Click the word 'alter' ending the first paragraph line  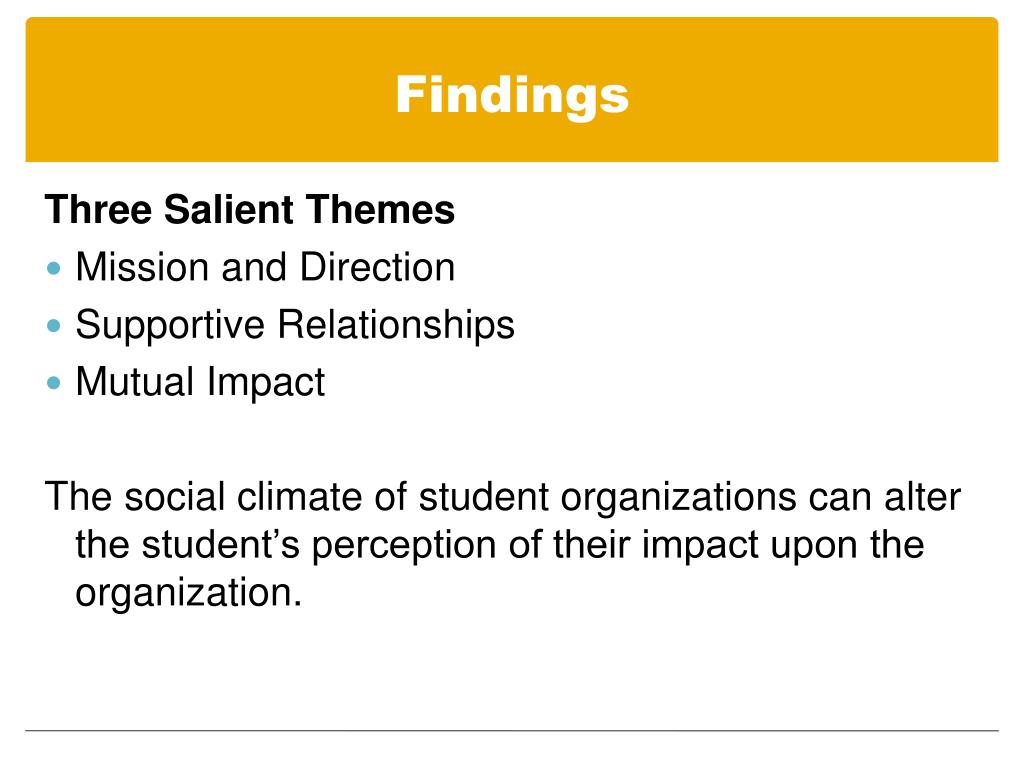(x=923, y=497)
